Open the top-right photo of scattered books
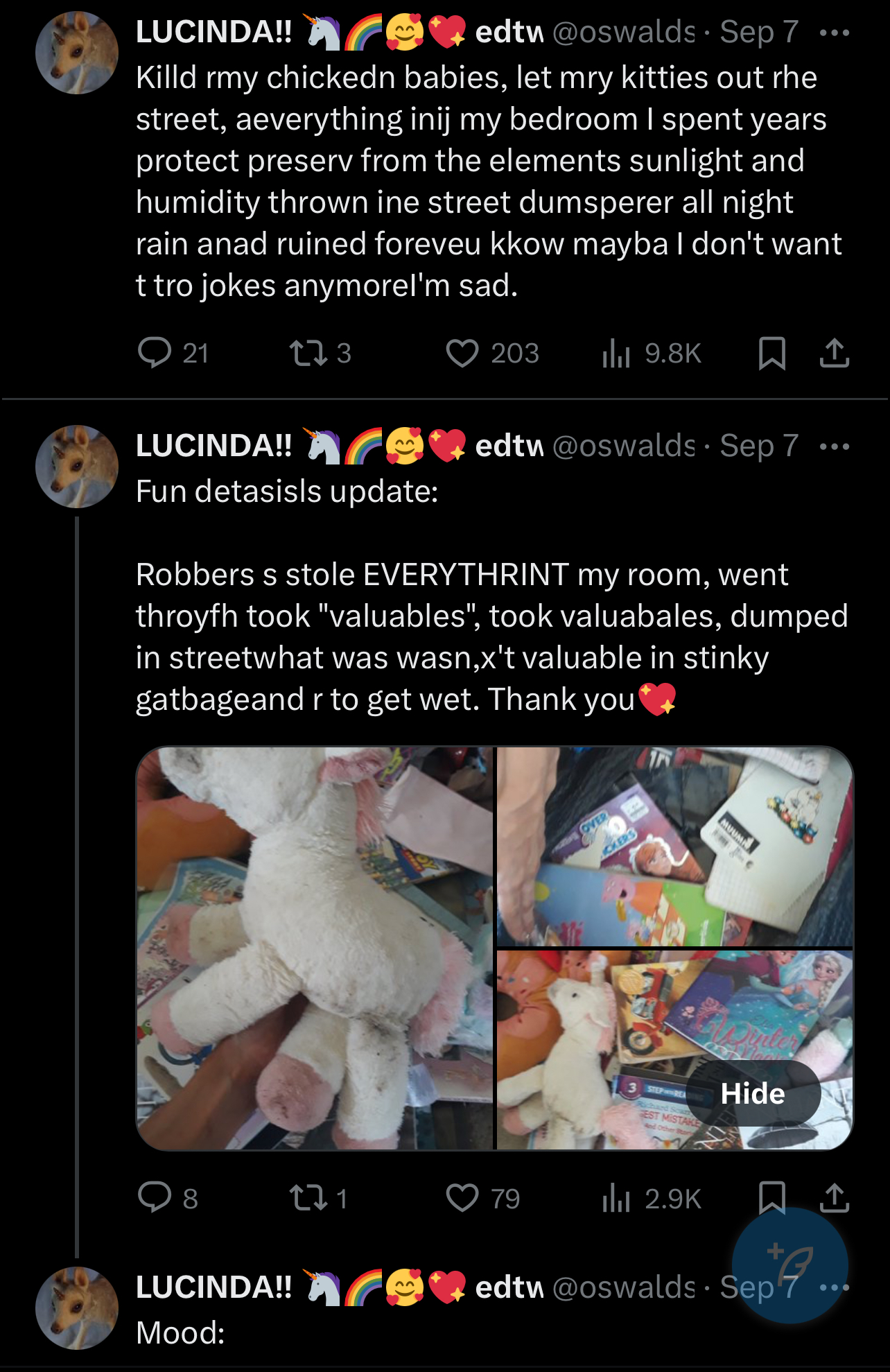Image resolution: width=890 pixels, height=1372 pixels. pyautogui.click(x=675, y=846)
